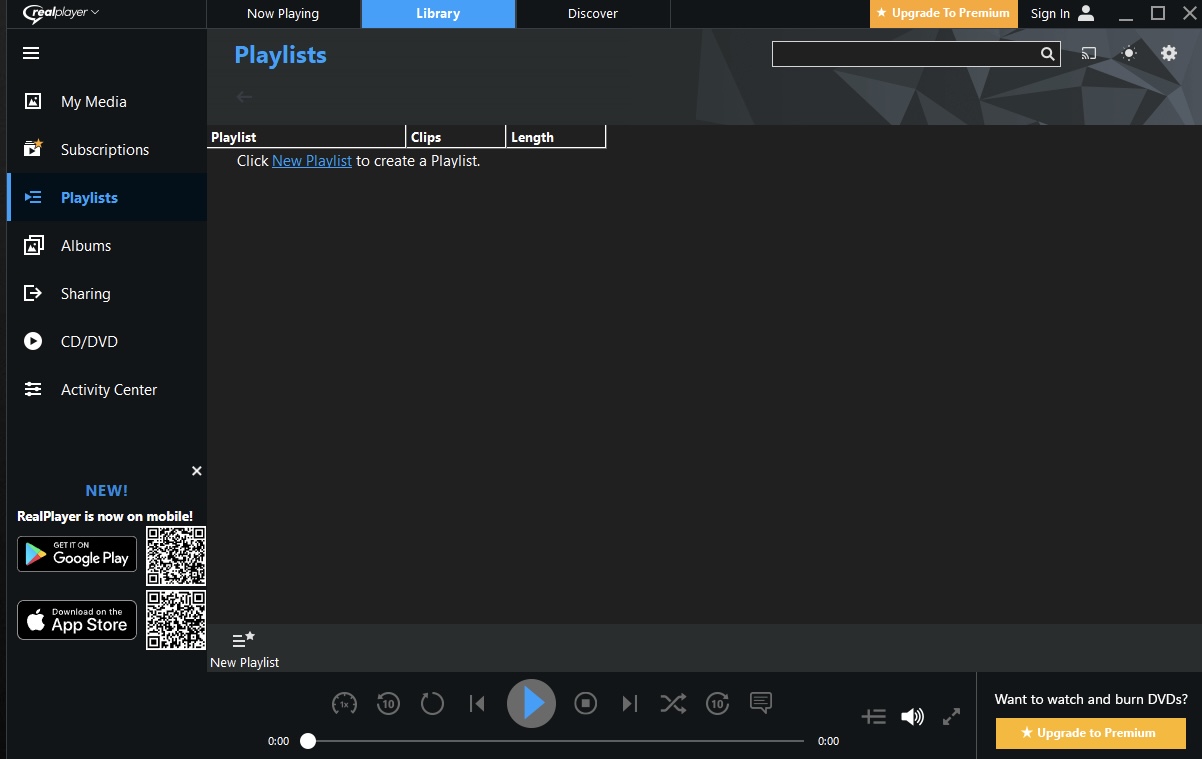Viewport: 1202px width, 759px height.
Task: Expand the sidebar hamburger menu
Action: click(x=31, y=53)
